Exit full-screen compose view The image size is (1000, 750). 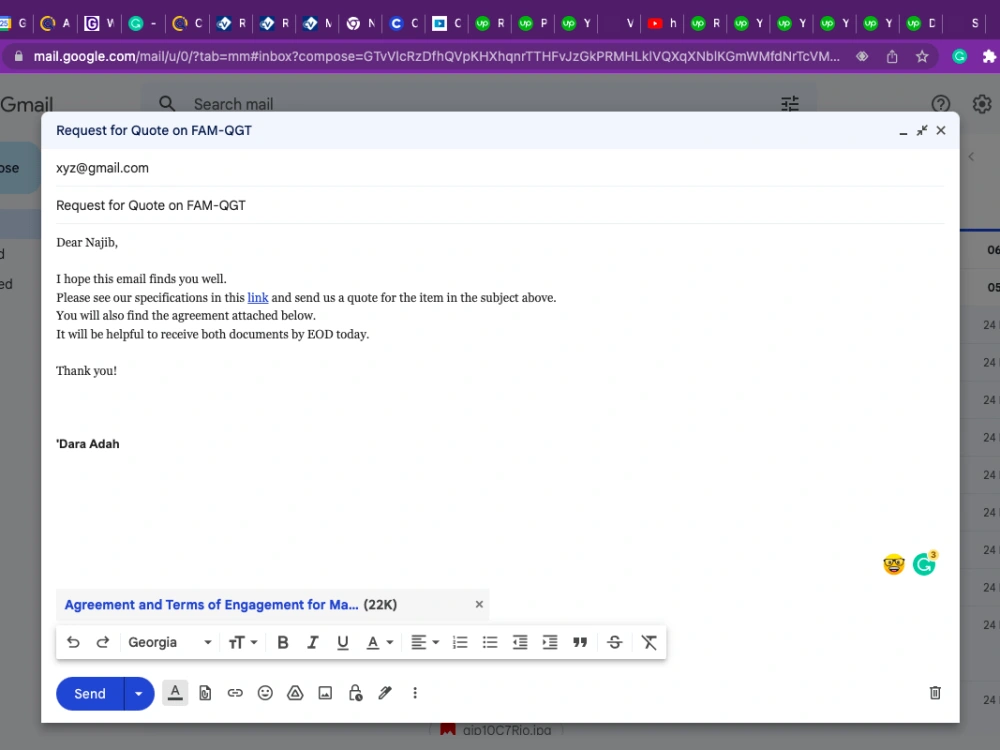click(x=922, y=131)
